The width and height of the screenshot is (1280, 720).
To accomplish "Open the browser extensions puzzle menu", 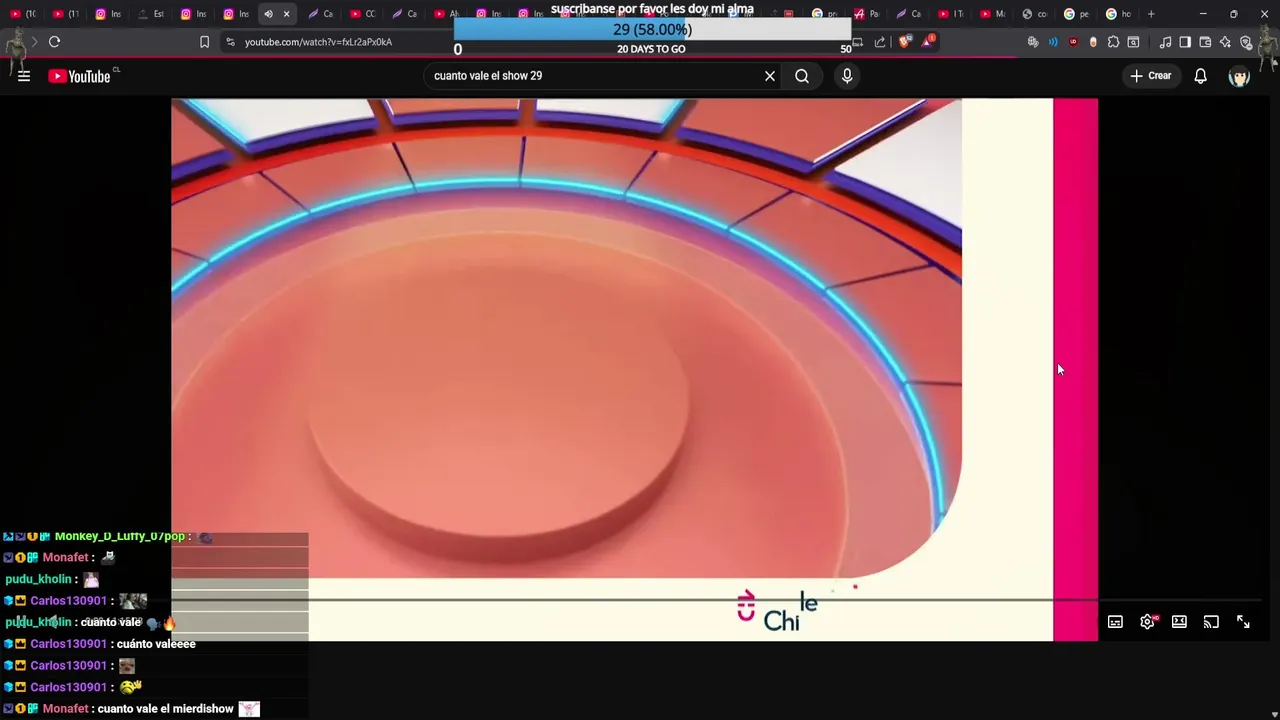I will point(1113,42).
